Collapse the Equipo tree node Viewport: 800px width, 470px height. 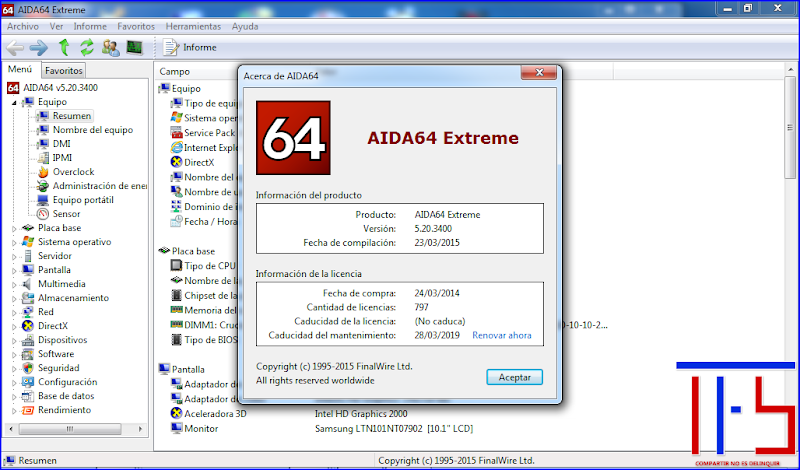click(x=14, y=103)
